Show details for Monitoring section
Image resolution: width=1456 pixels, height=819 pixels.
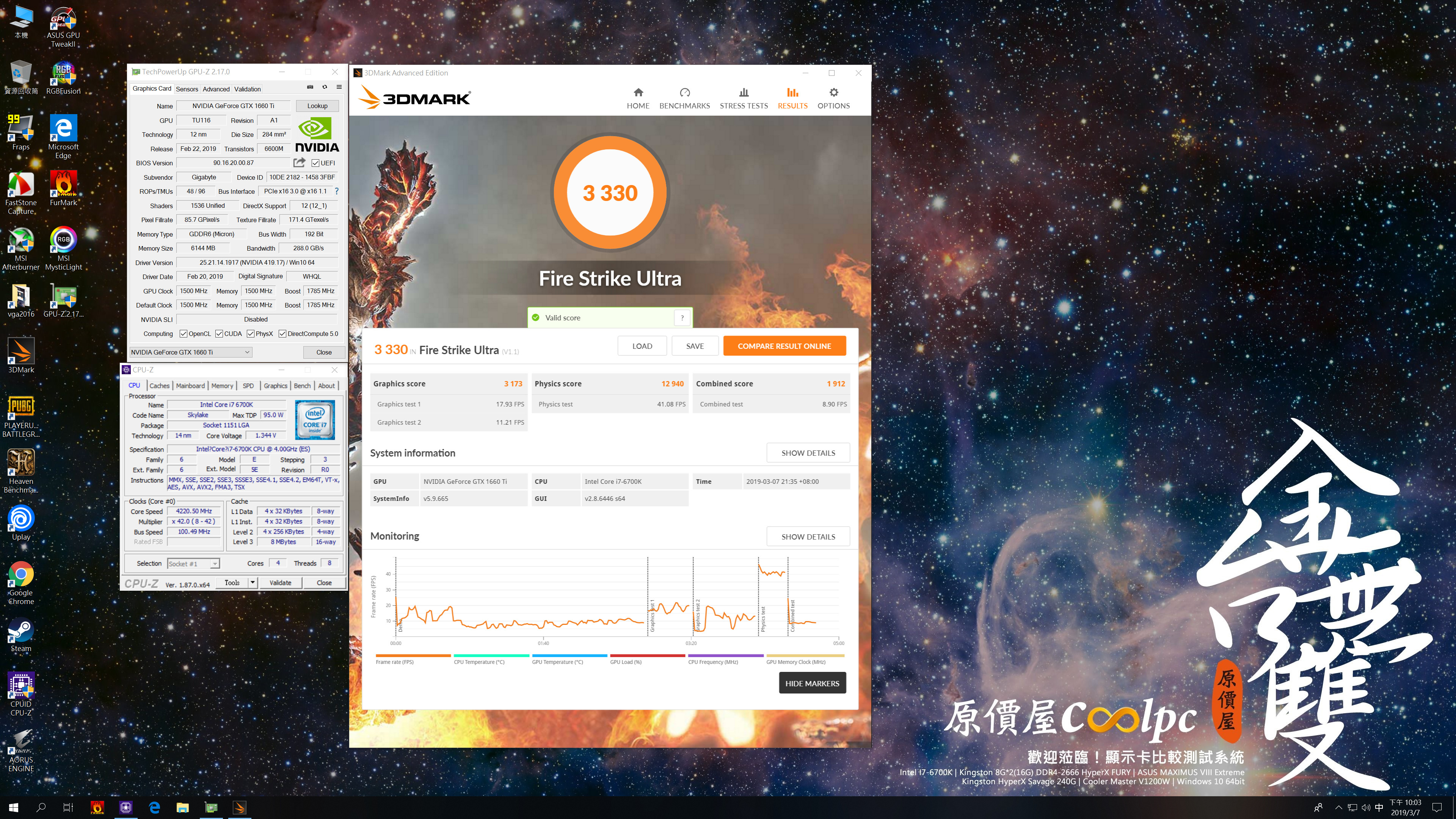(x=808, y=537)
